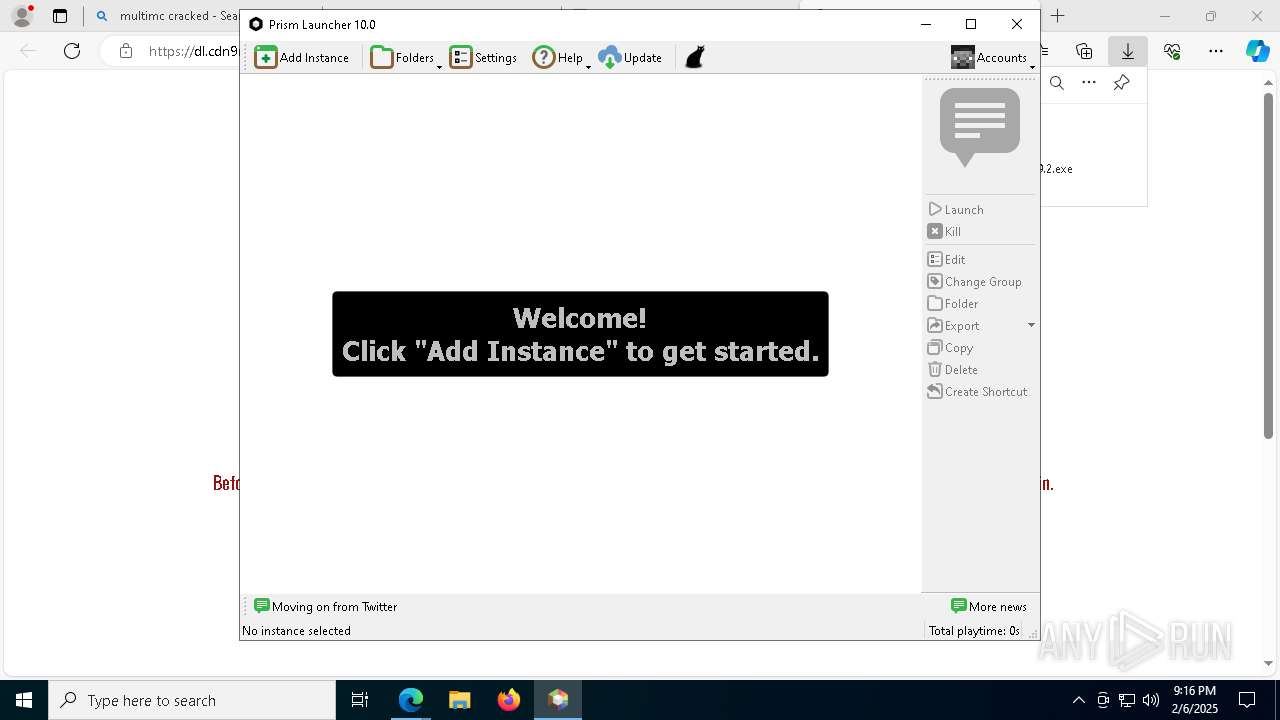Open more options in Downloads panel
The height and width of the screenshot is (720, 1280).
(x=1089, y=83)
